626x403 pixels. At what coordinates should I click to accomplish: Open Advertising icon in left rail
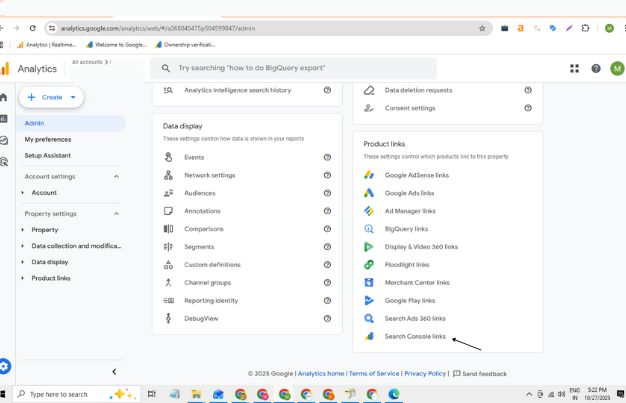click(4, 162)
